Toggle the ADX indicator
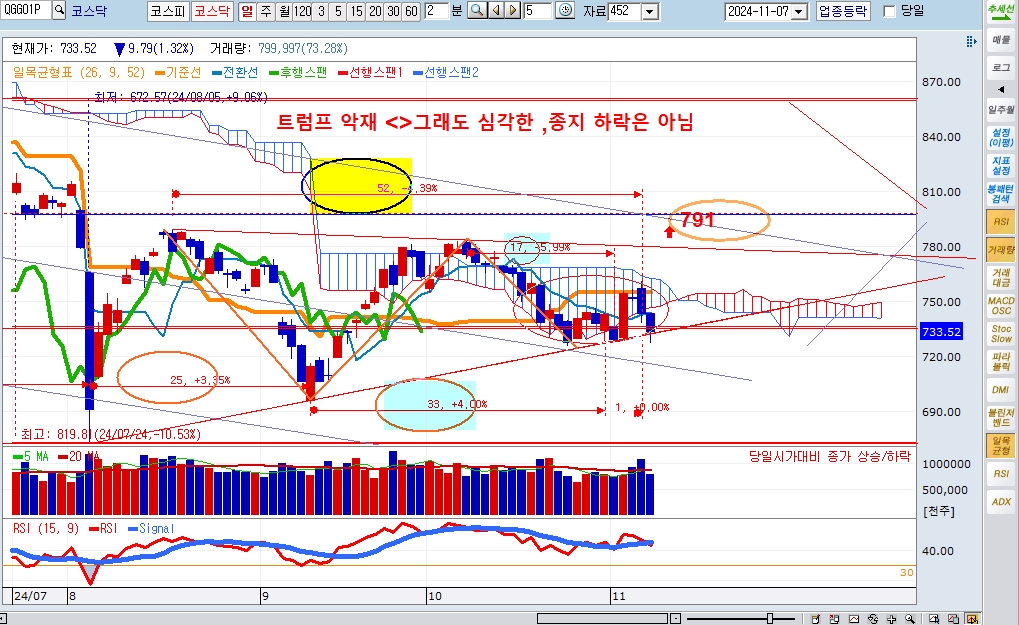The width and height of the screenshot is (1019, 625). coord(1001,502)
